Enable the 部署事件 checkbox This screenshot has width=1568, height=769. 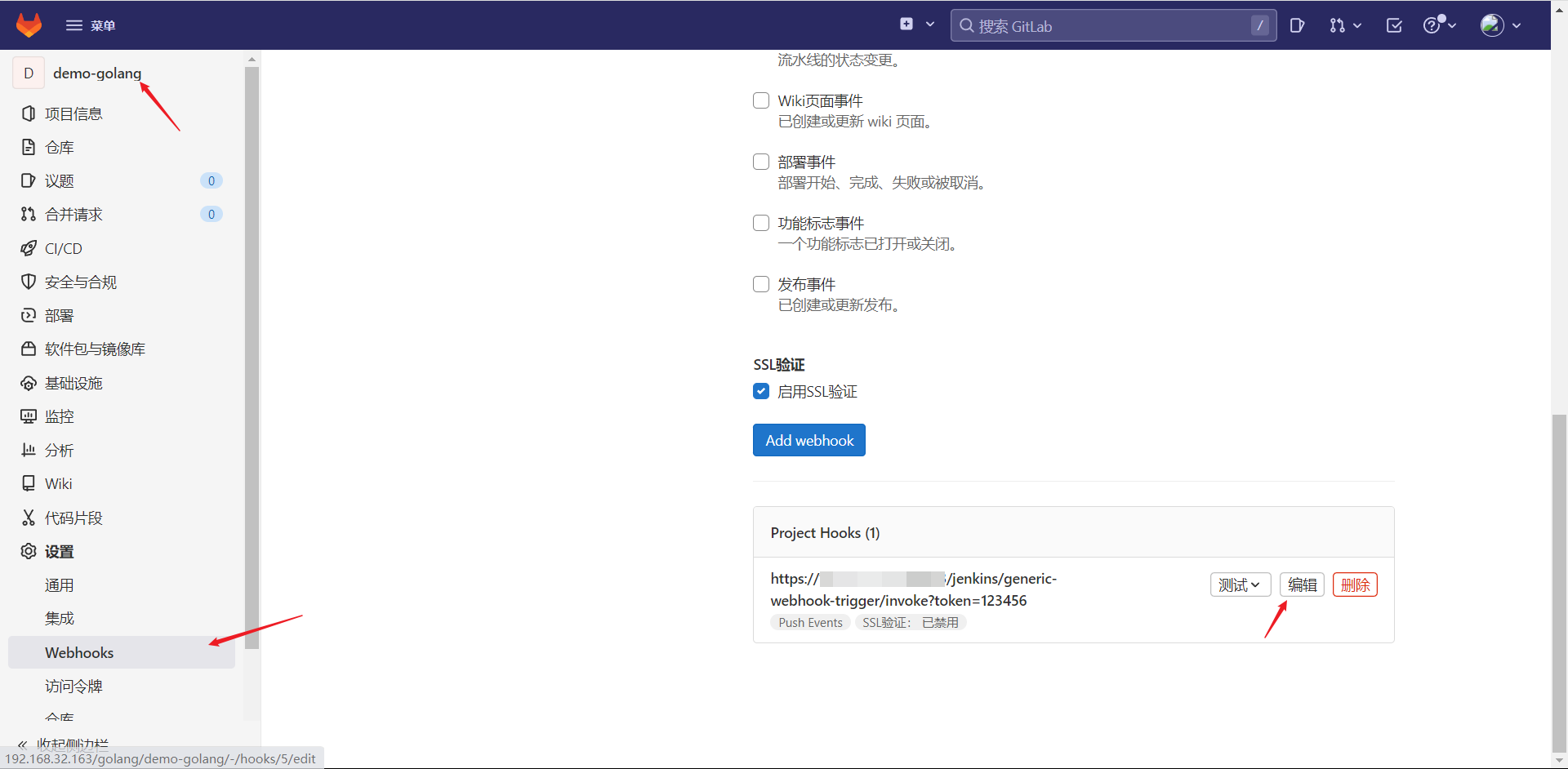point(761,162)
